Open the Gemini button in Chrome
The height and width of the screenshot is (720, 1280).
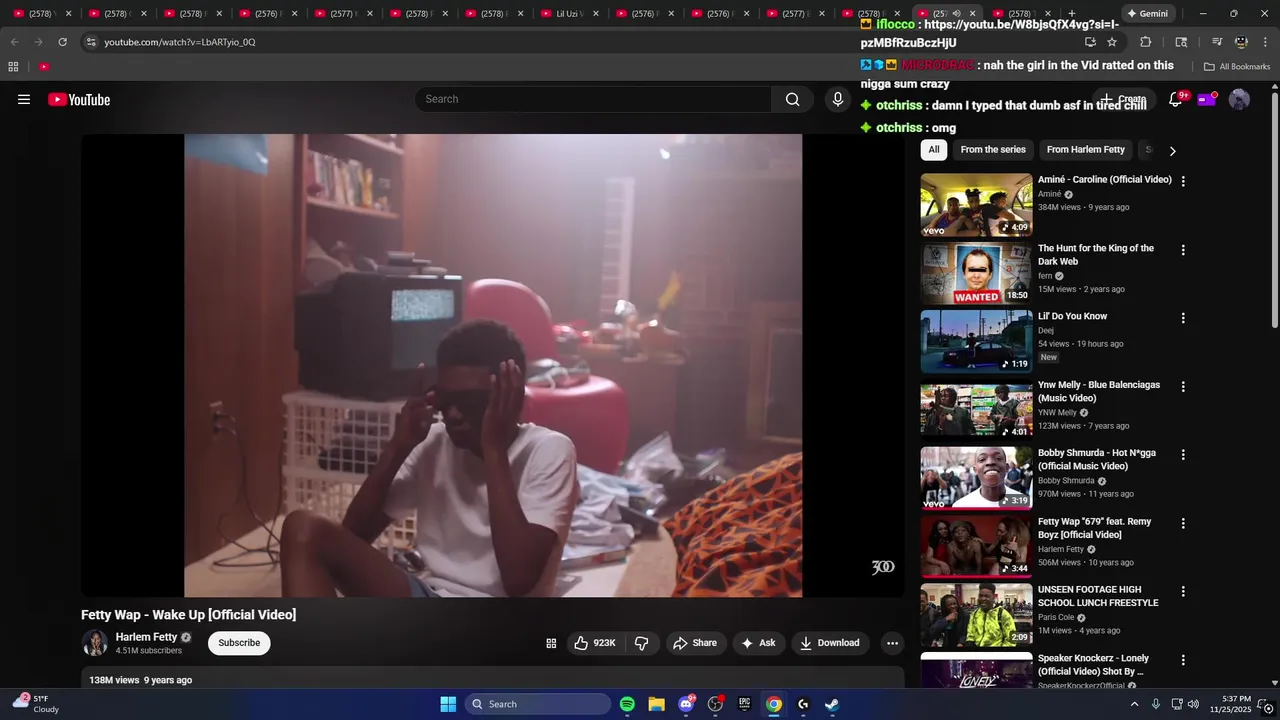tap(1147, 14)
